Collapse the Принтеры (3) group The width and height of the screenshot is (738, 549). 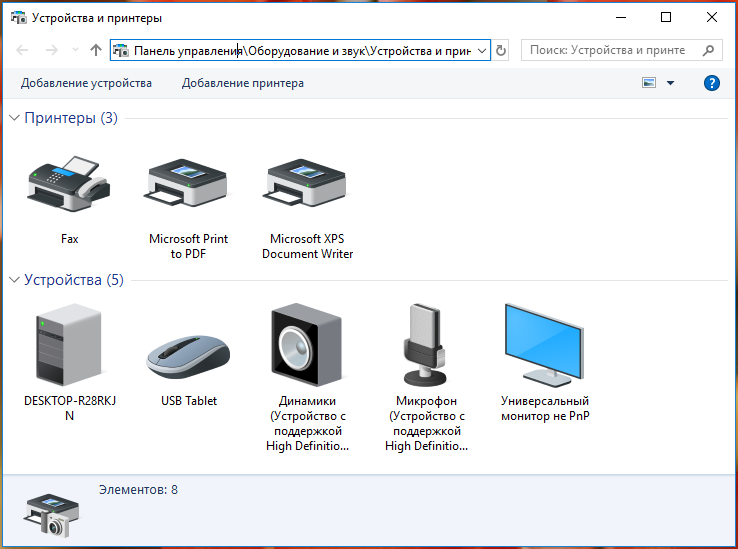(15, 118)
